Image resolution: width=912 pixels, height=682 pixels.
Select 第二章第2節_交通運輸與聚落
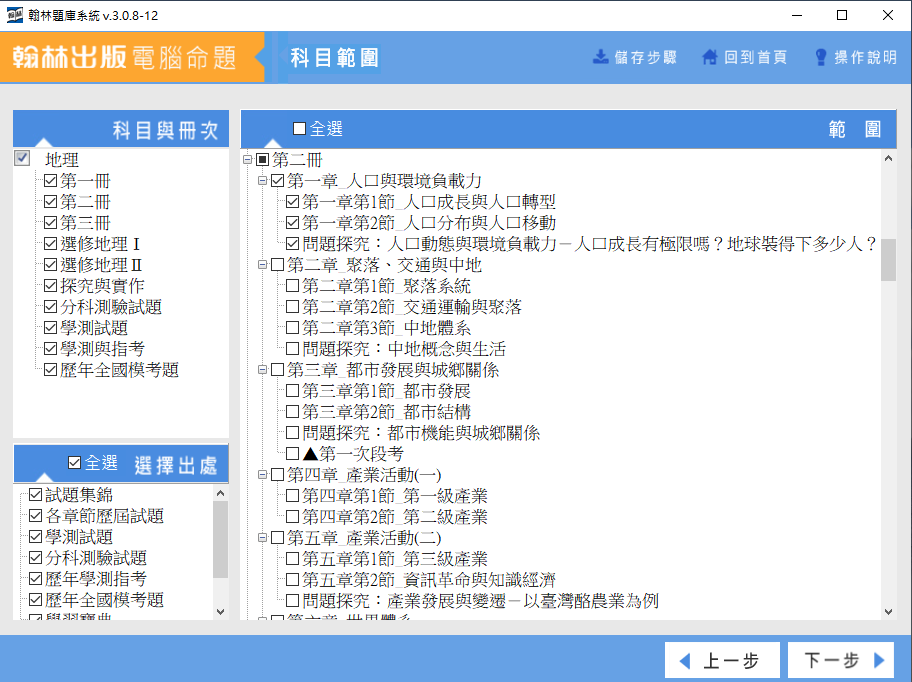tap(412, 306)
